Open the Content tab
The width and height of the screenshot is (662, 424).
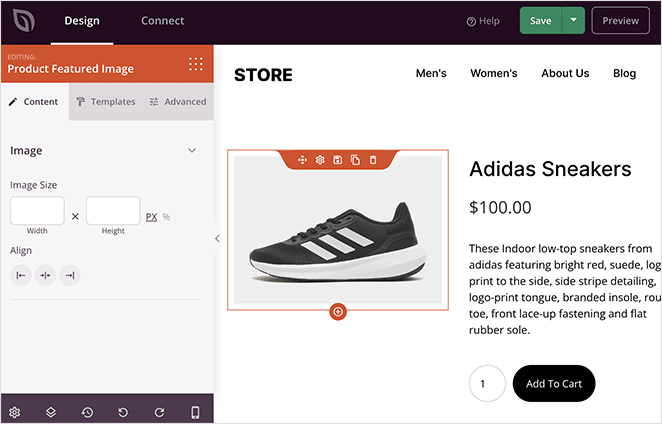click(x=35, y=102)
